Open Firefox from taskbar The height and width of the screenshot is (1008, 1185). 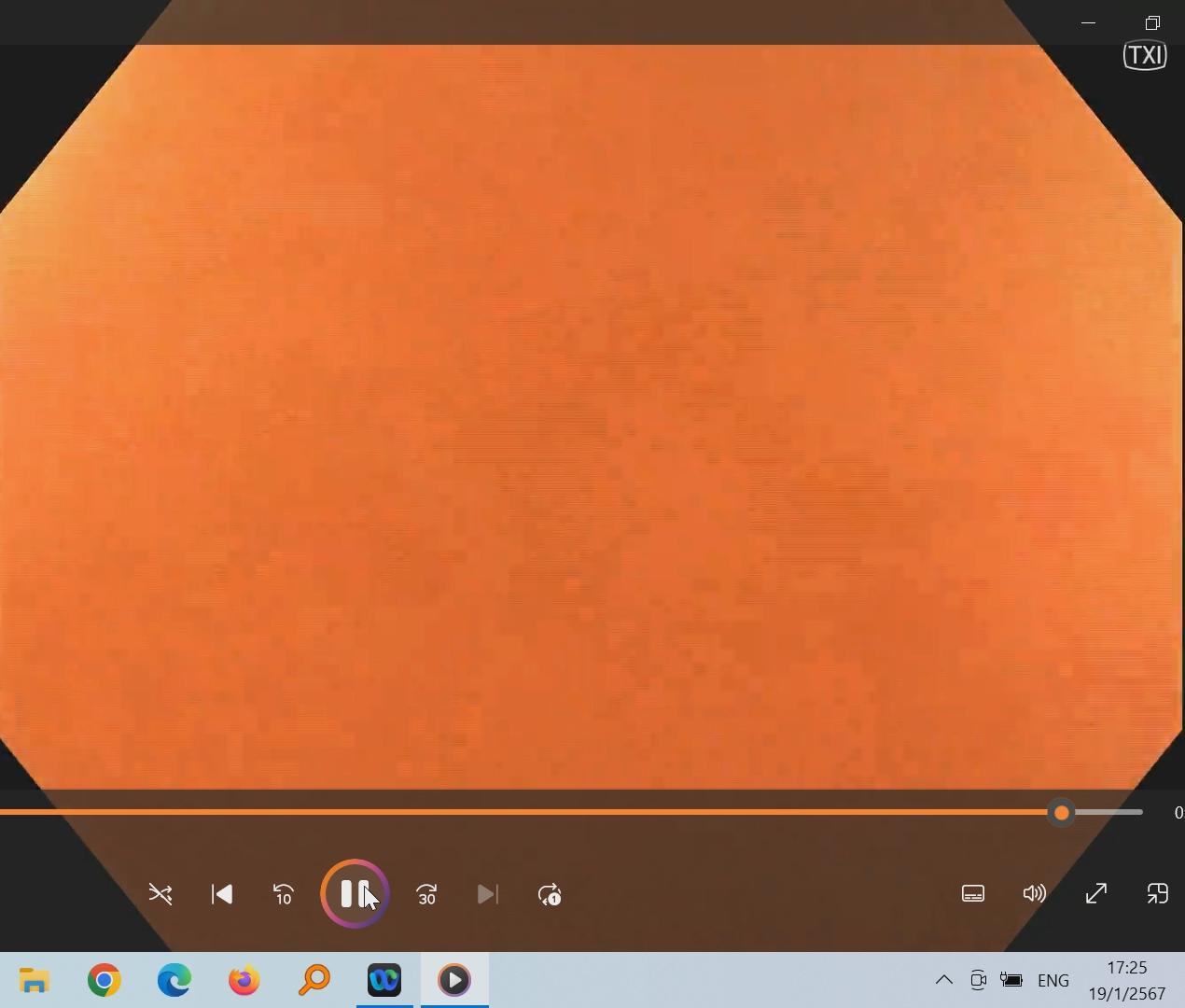pyautogui.click(x=244, y=980)
